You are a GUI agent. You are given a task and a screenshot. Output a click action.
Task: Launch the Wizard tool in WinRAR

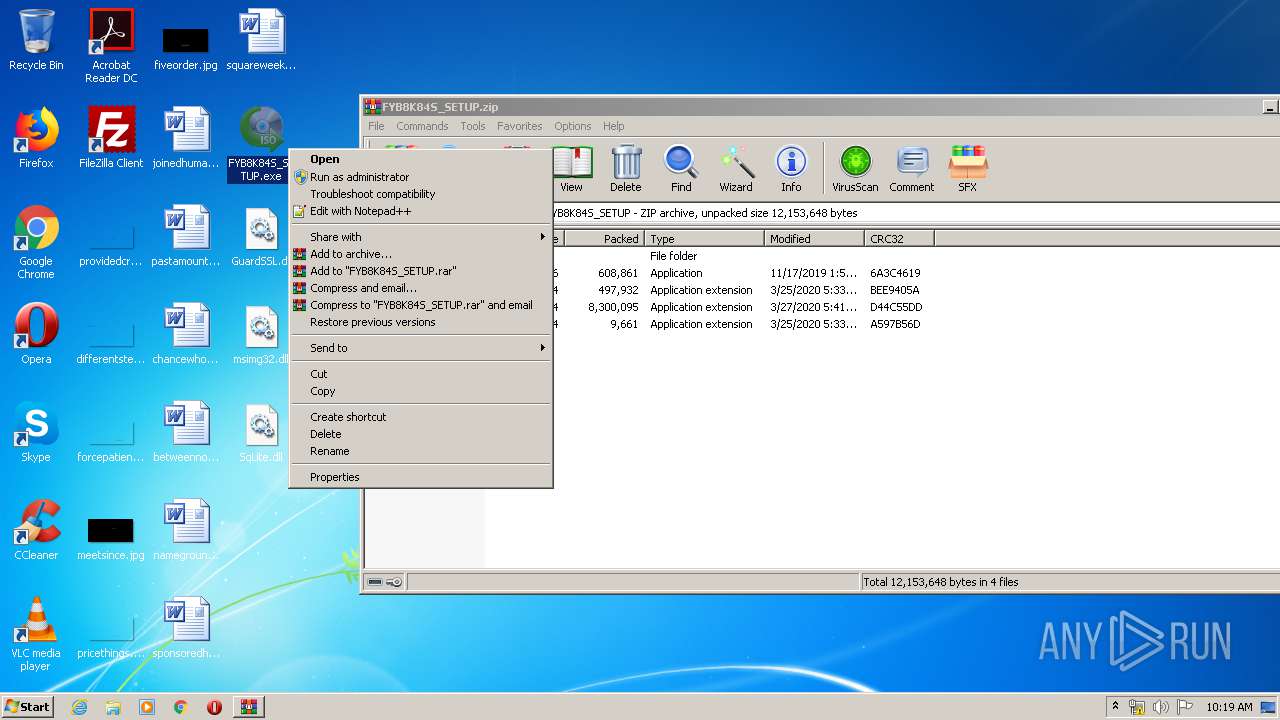click(736, 168)
